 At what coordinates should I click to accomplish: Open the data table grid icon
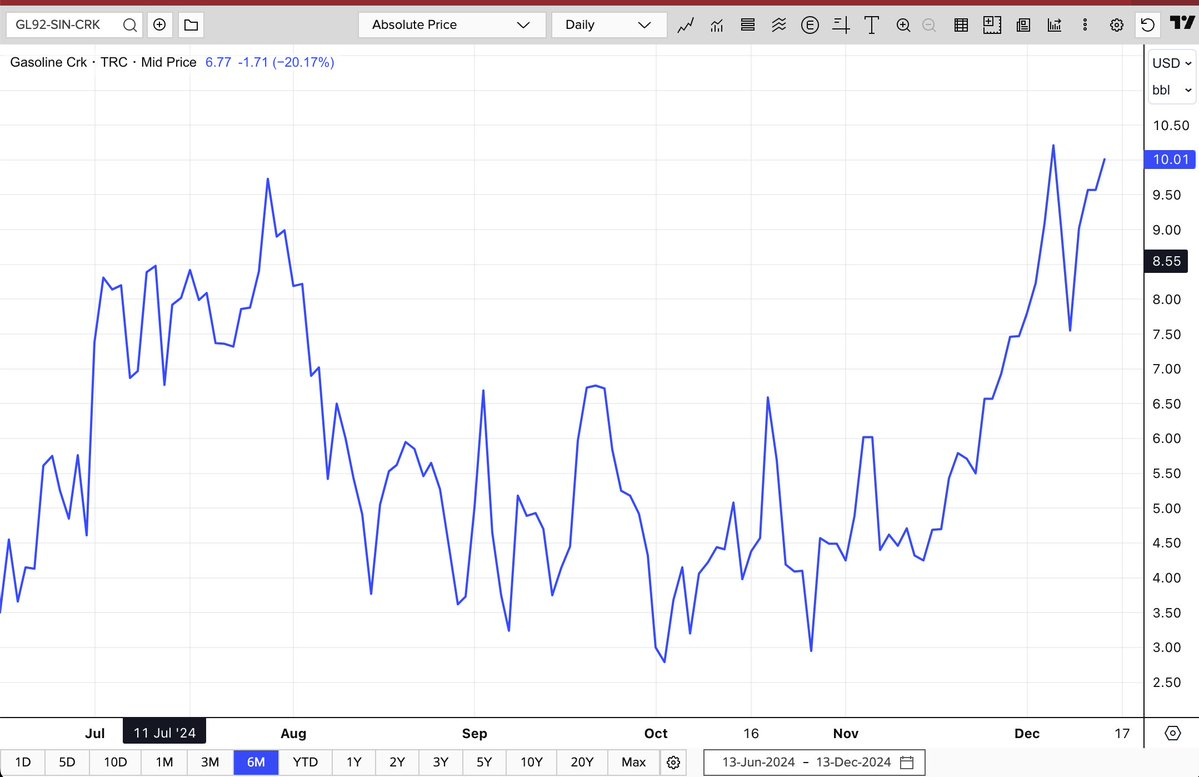[x=961, y=25]
